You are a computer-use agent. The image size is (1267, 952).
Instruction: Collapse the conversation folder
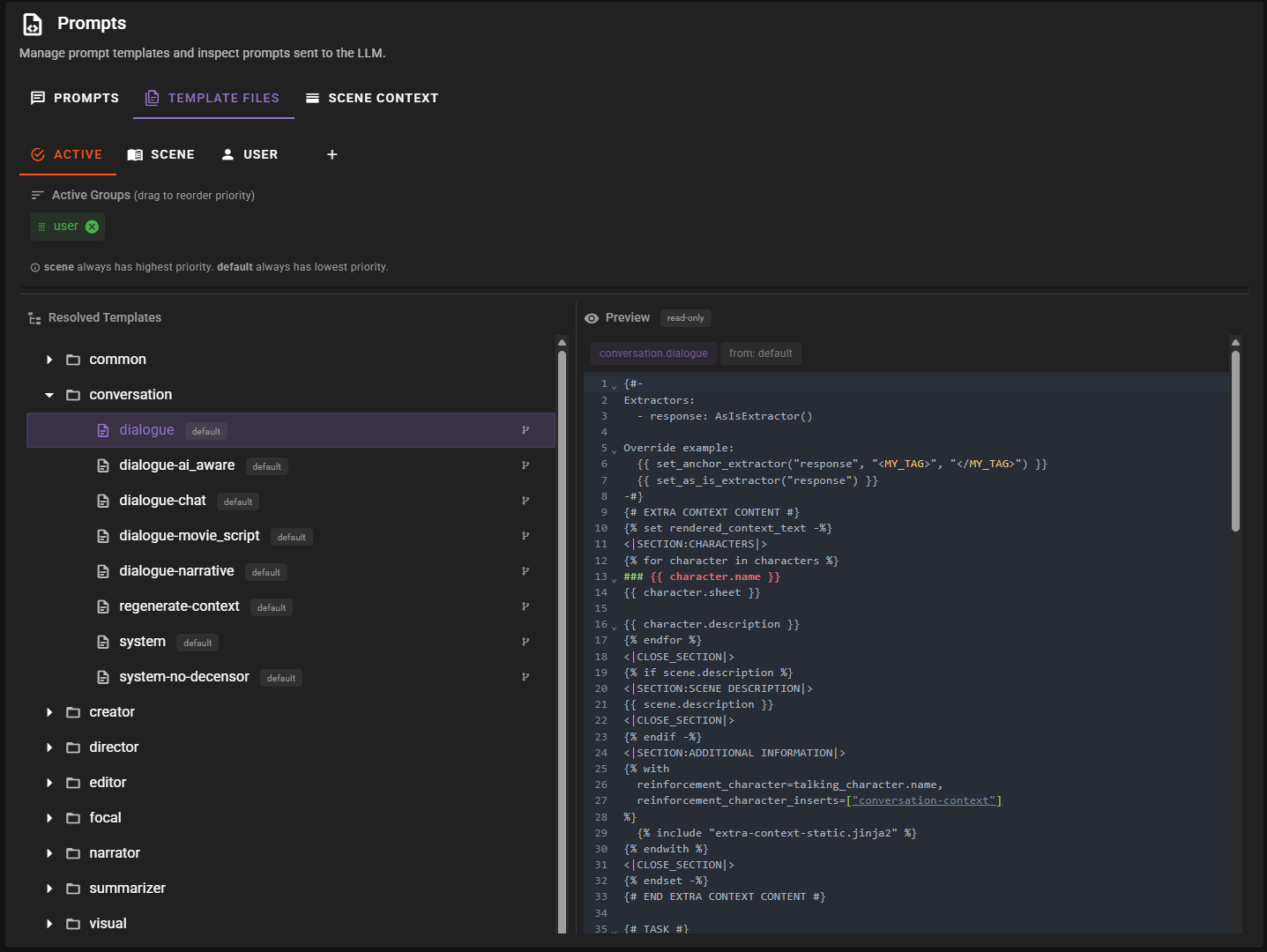49,395
